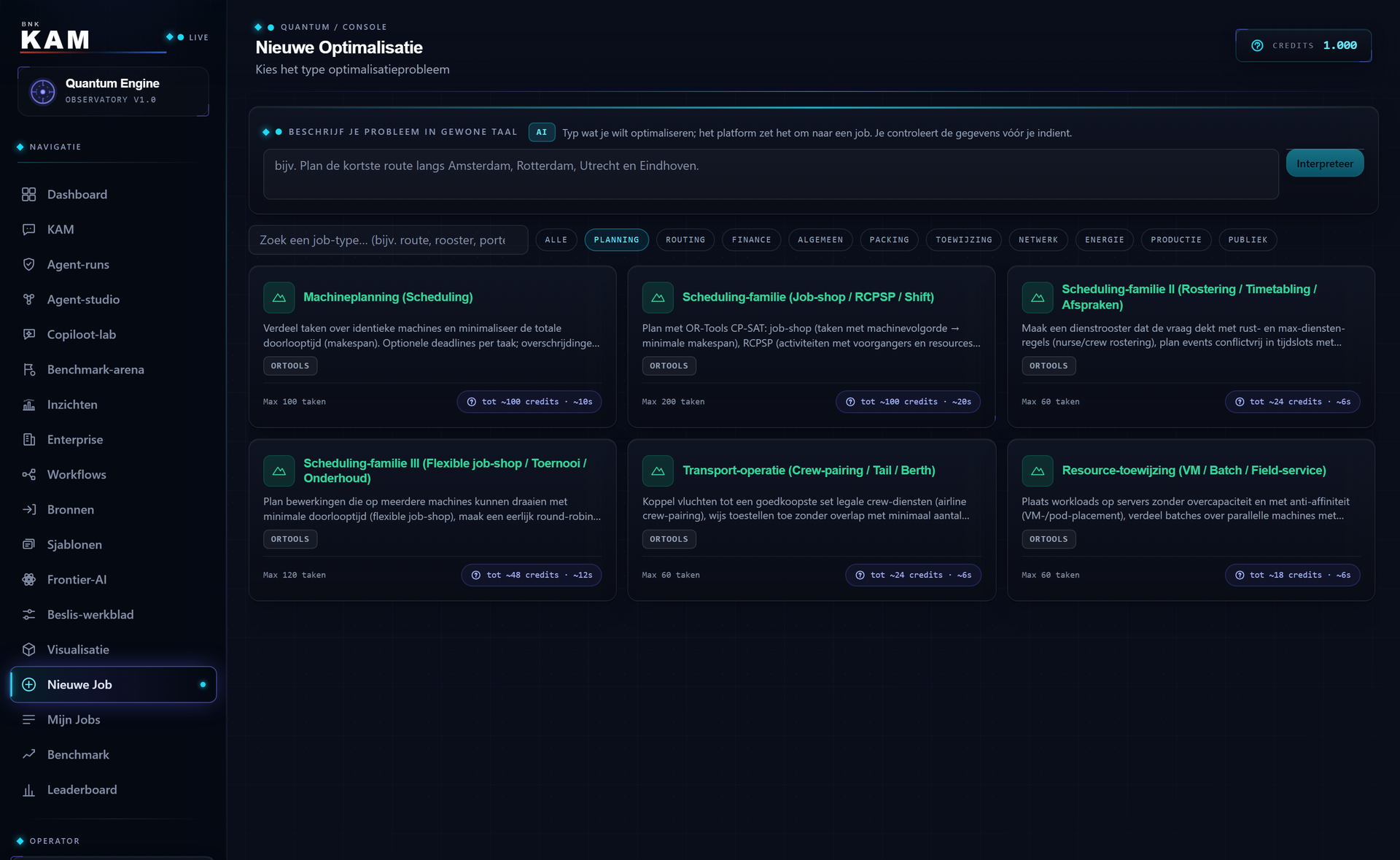
Task: Filter by TOEWIJZING category
Action: coord(963,240)
